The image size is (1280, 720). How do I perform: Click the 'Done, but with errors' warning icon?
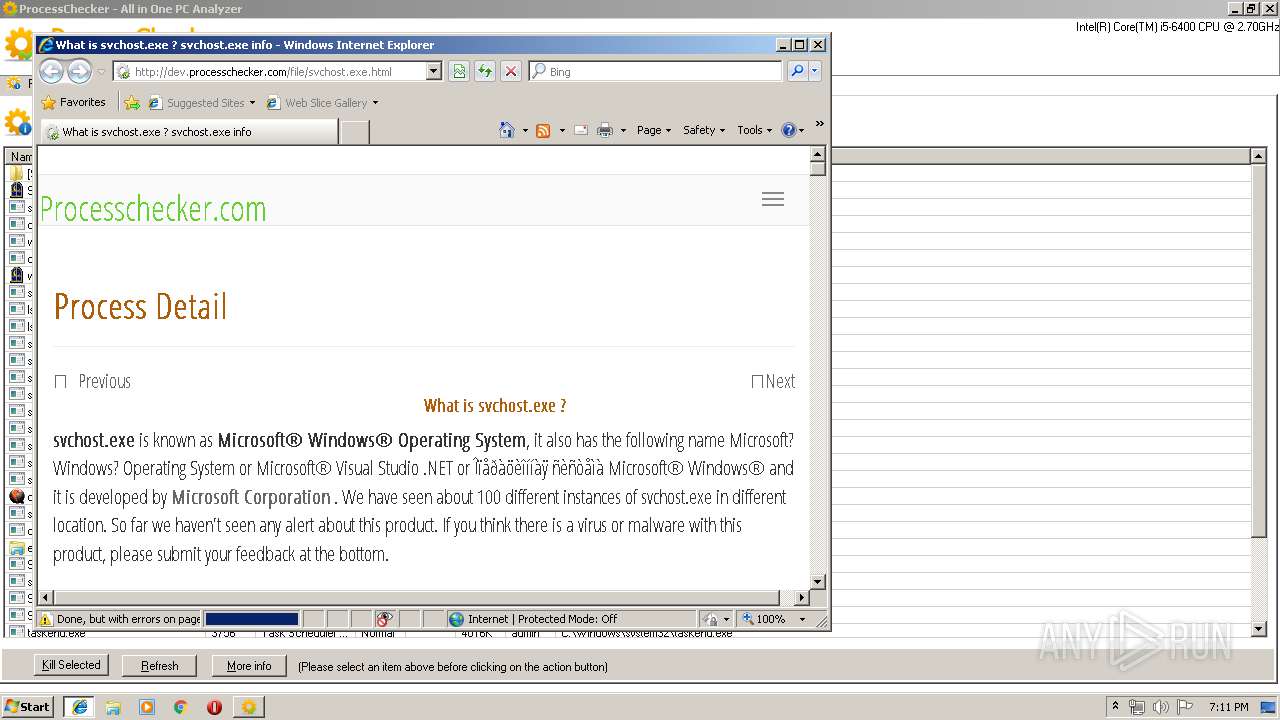tap(46, 619)
